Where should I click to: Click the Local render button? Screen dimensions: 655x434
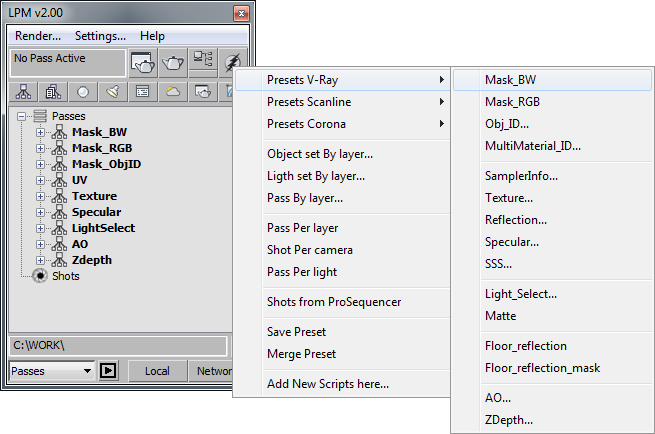tap(157, 371)
